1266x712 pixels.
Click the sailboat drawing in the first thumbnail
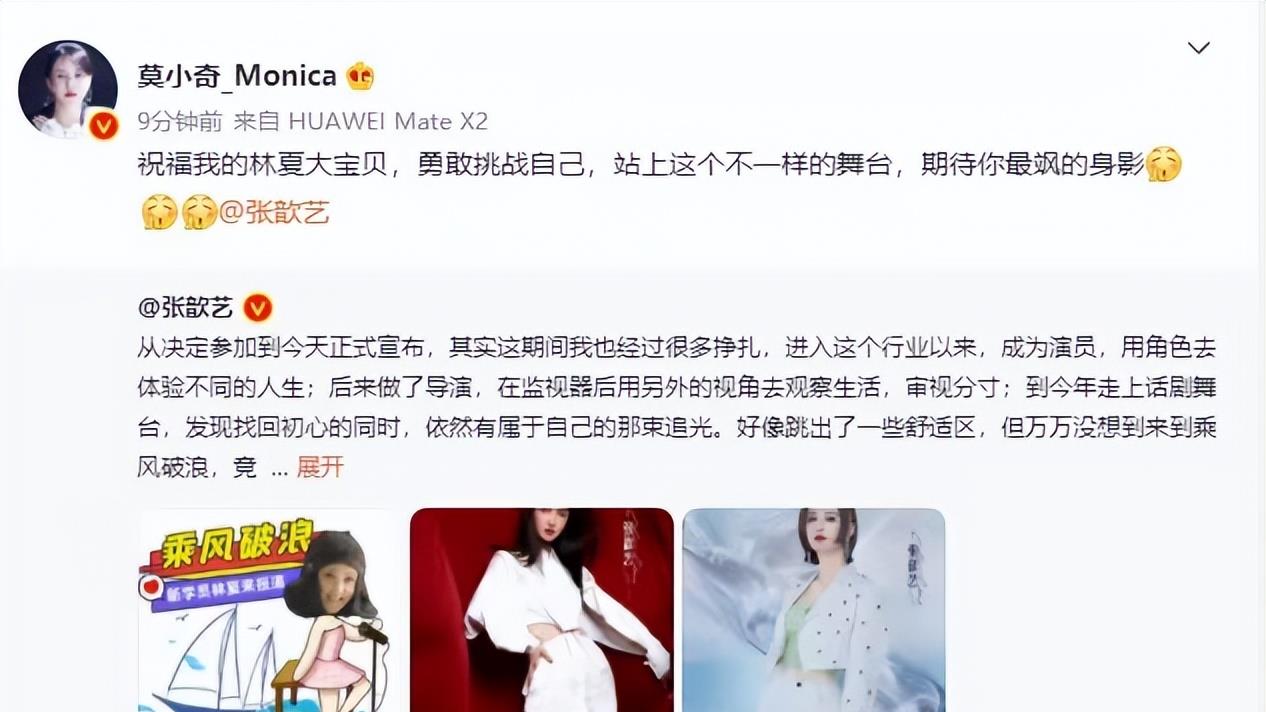click(x=215, y=660)
